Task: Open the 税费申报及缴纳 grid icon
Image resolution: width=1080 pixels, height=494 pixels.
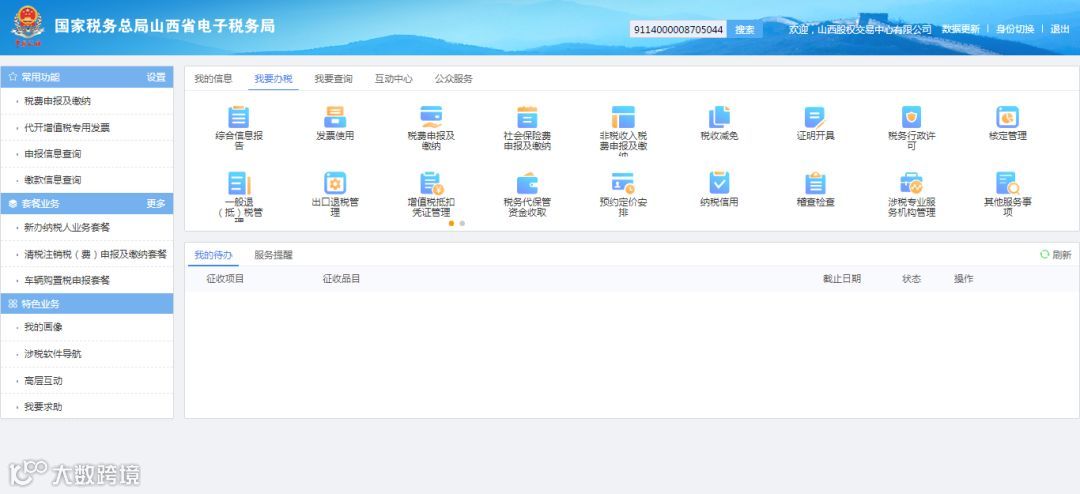Action: [431, 116]
